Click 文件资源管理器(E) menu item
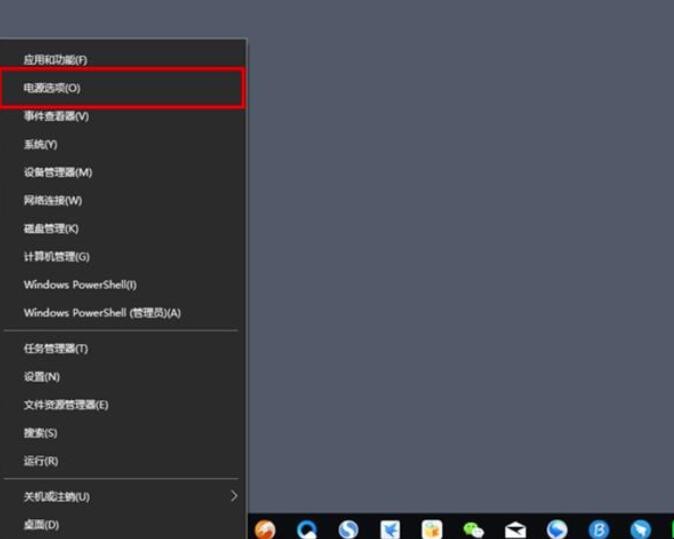The width and height of the screenshot is (674, 539). click(66, 405)
